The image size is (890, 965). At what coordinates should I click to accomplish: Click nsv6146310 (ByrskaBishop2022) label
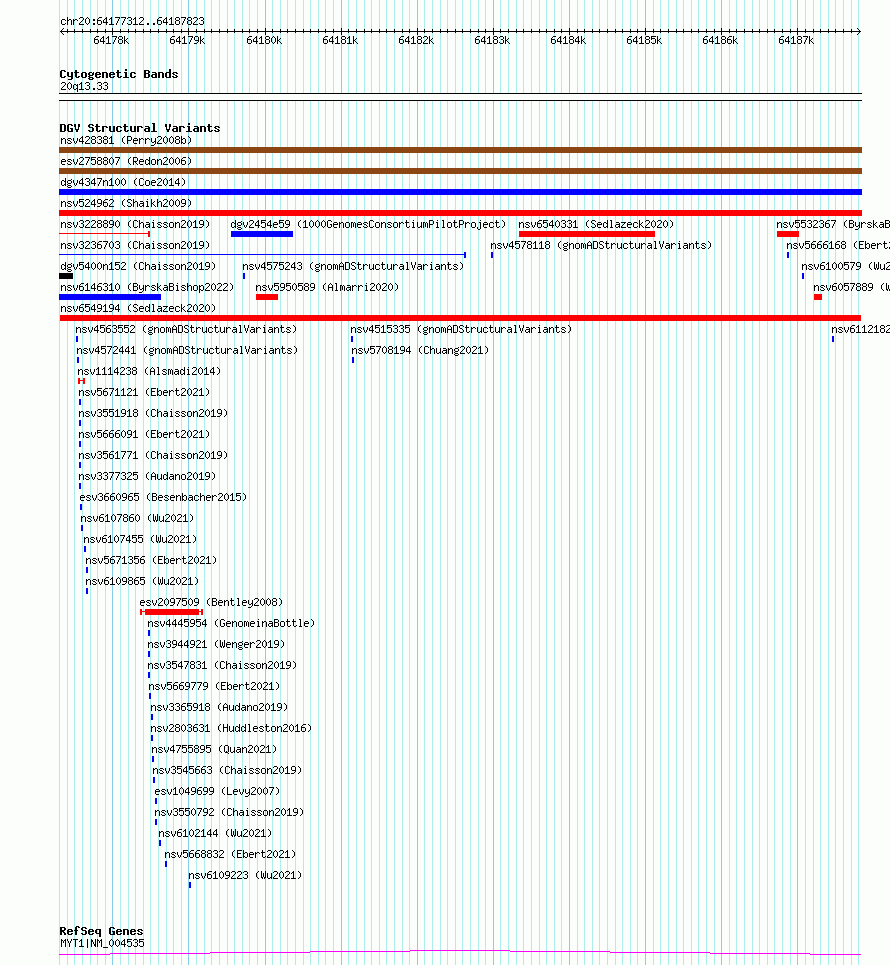coord(147,287)
